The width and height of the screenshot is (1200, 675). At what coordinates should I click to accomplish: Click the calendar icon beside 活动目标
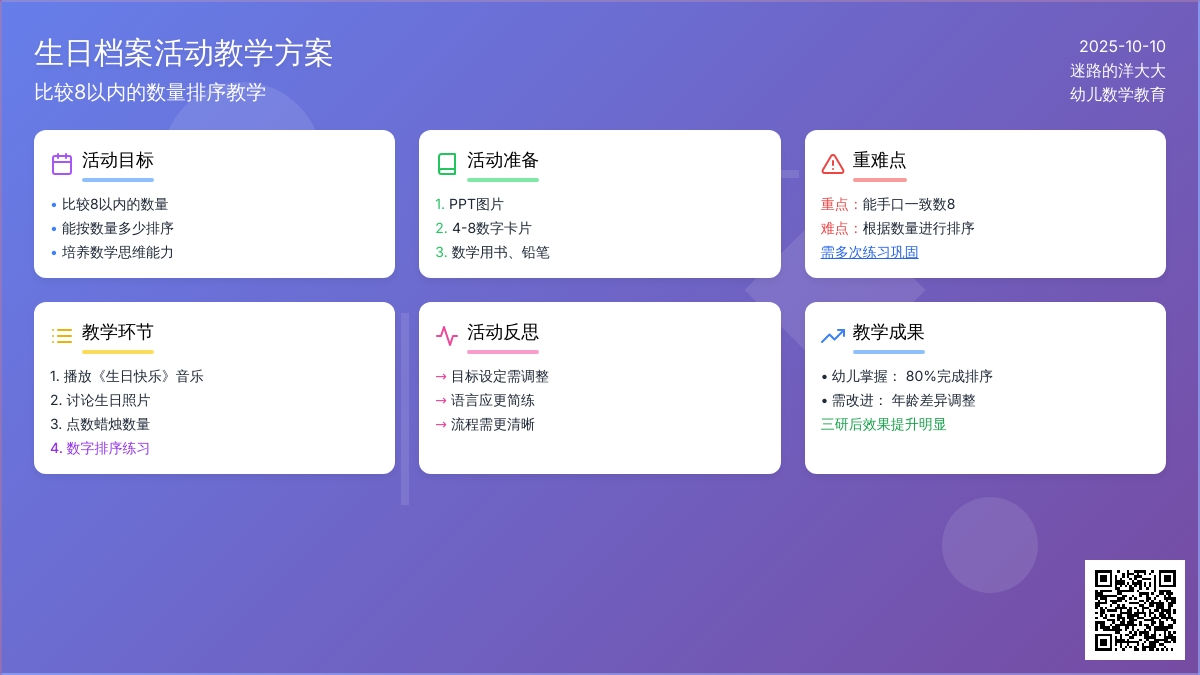(x=62, y=164)
